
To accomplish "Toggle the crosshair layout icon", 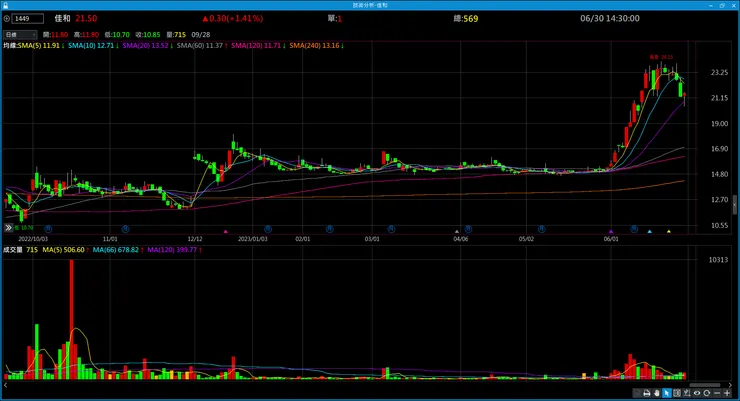I will click(677, 393).
